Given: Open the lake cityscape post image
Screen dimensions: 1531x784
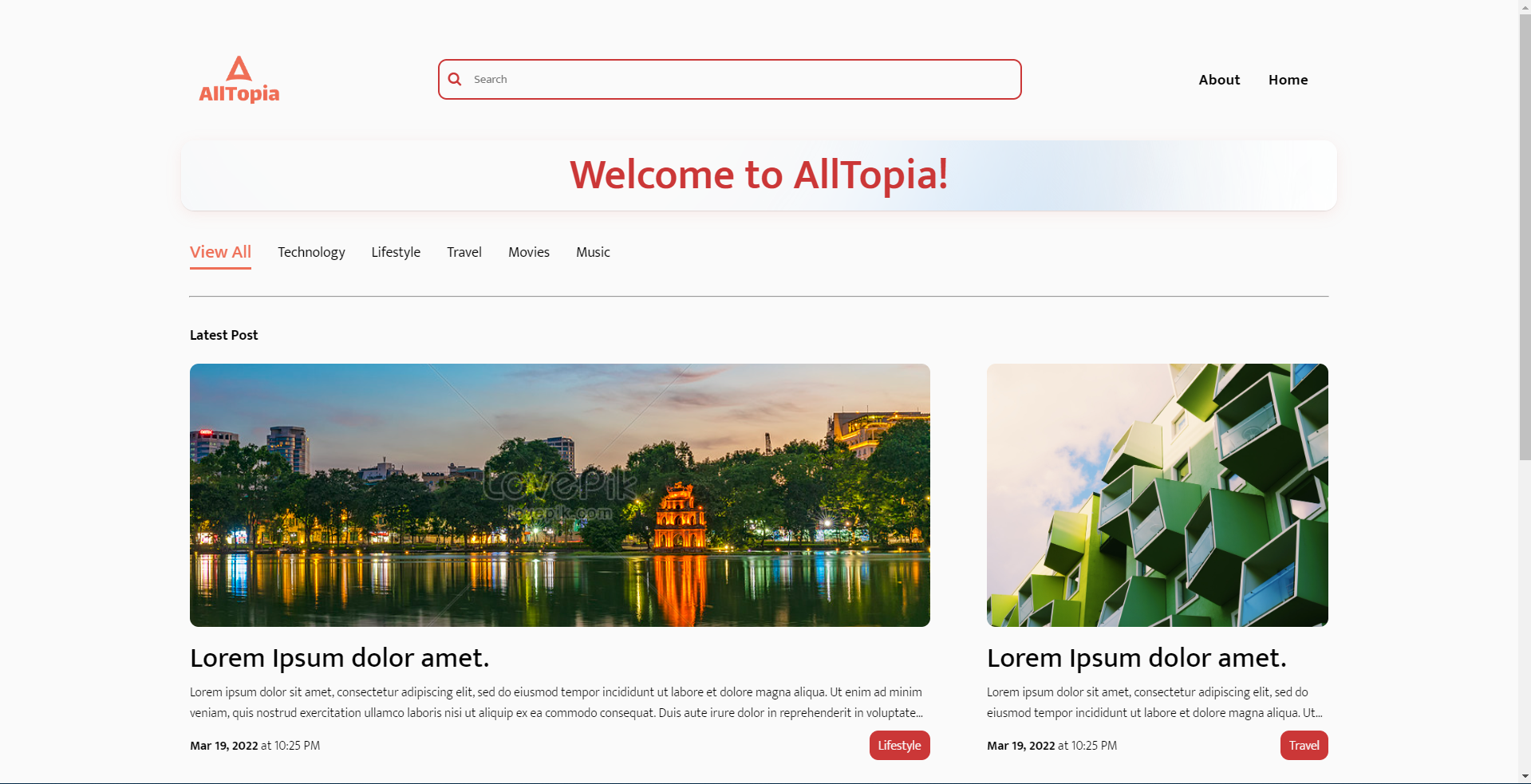Looking at the screenshot, I should 560,495.
